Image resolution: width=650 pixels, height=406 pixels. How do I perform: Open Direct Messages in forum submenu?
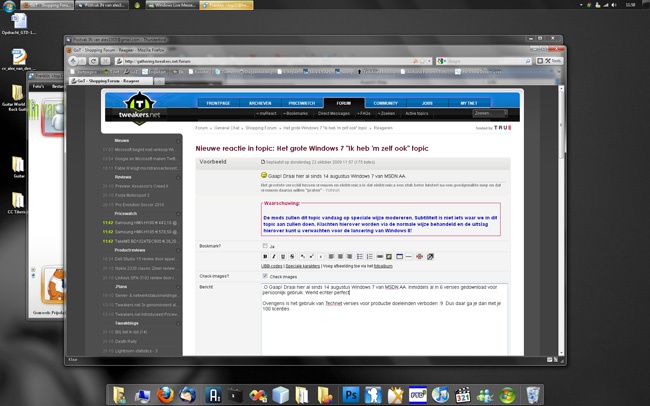[x=334, y=113]
